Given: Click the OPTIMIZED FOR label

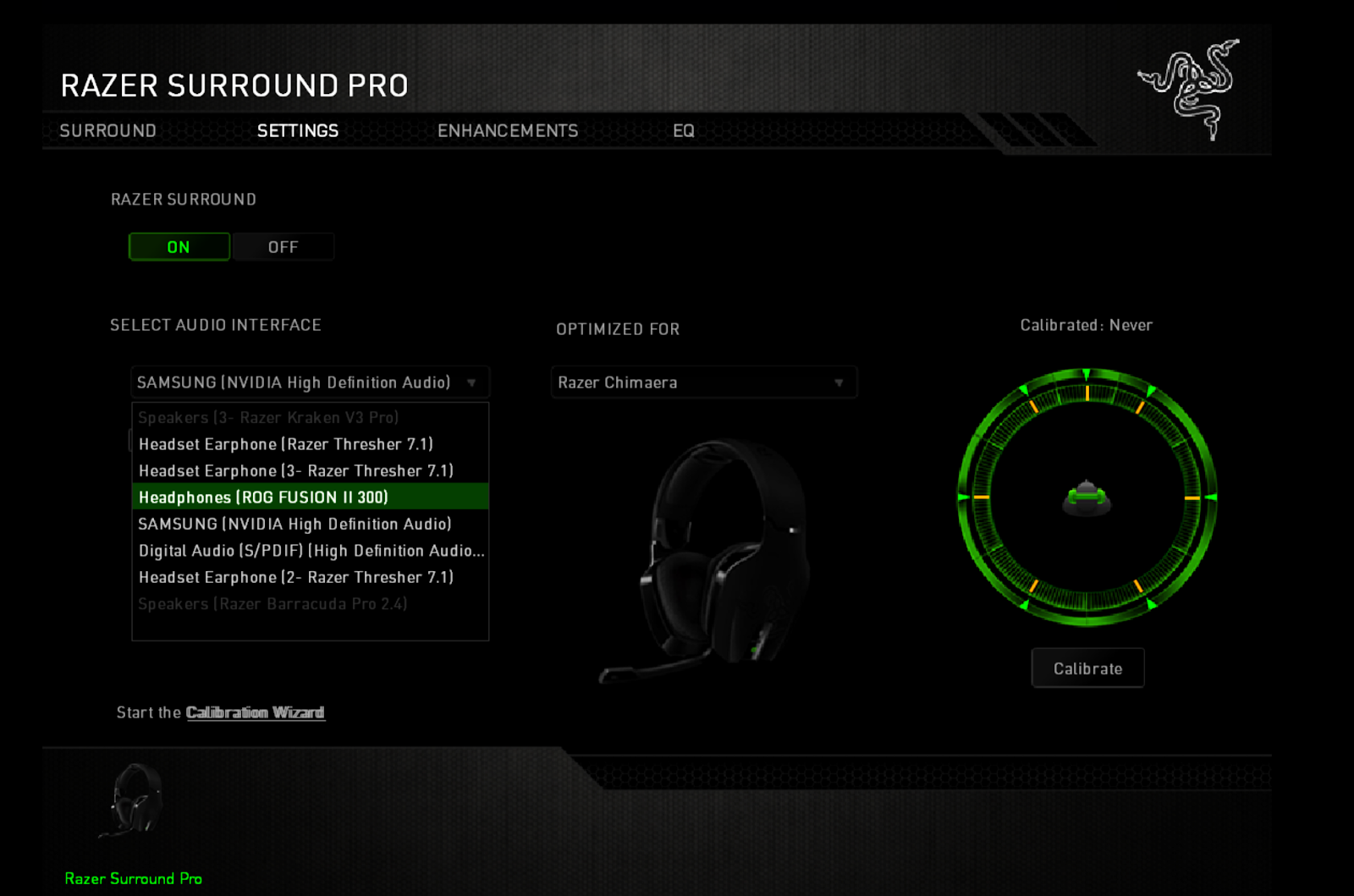Looking at the screenshot, I should click(618, 329).
